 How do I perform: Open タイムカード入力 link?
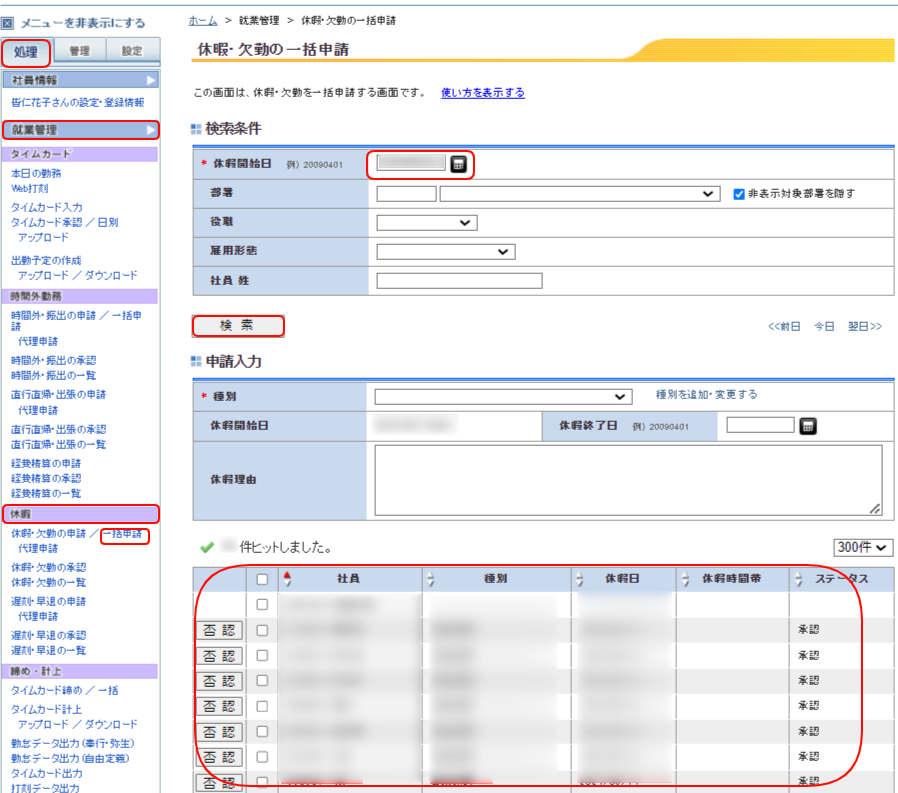(x=46, y=207)
